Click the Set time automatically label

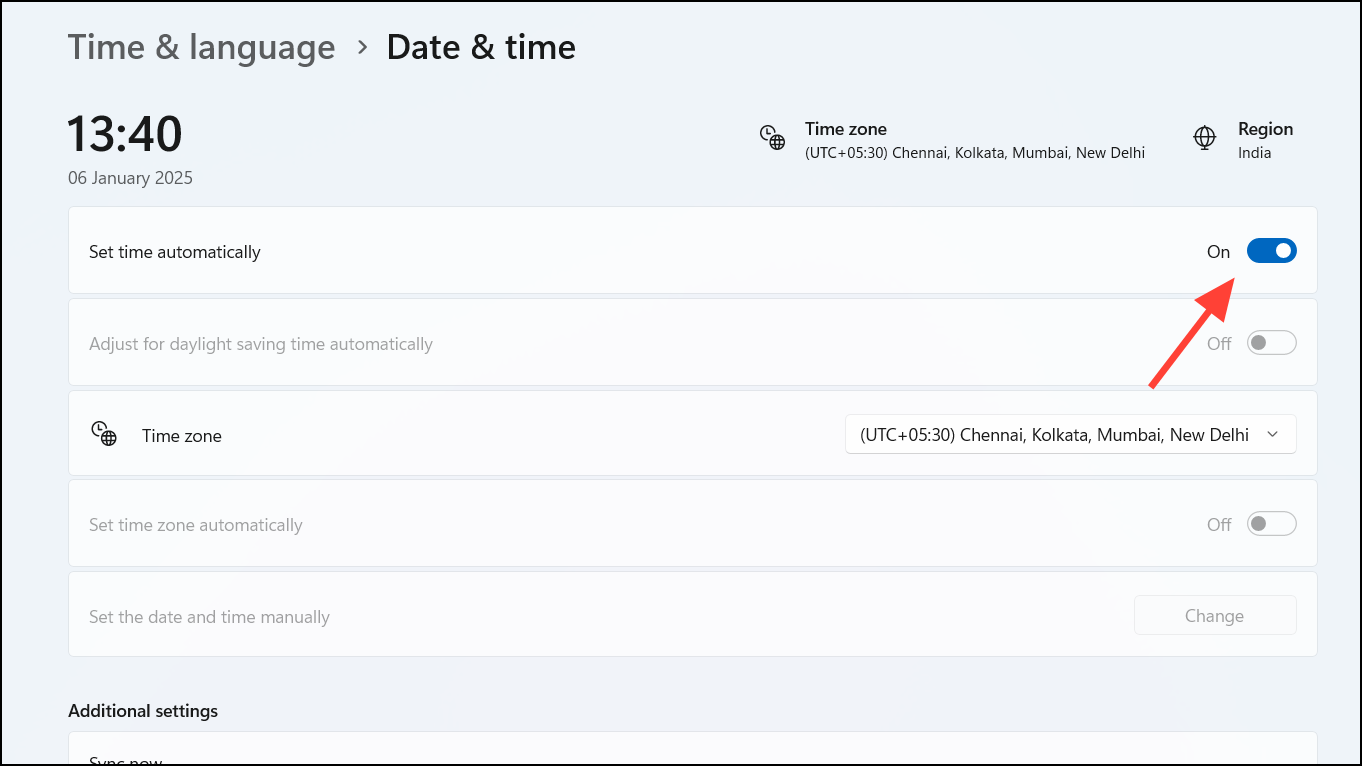(175, 252)
